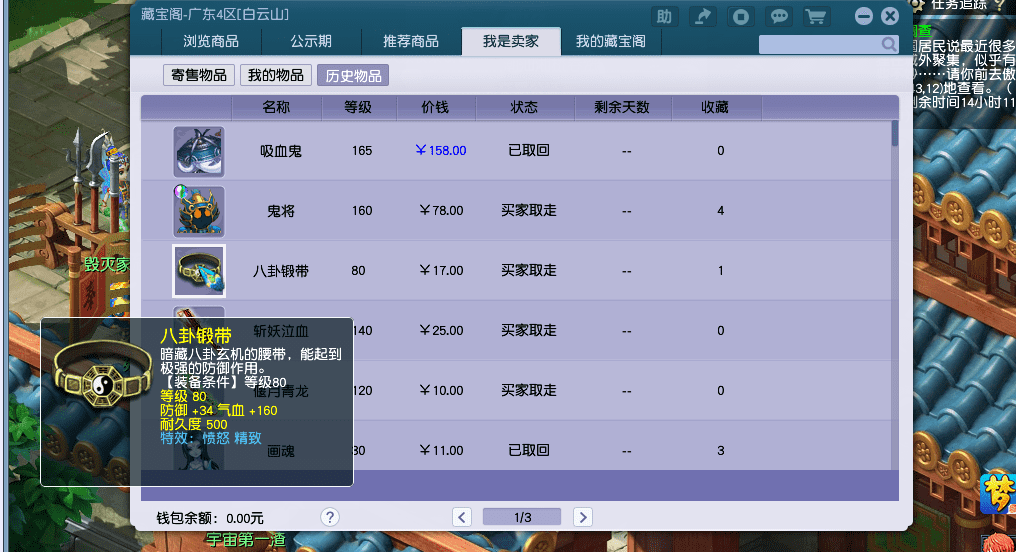This screenshot has width=1016, height=552.
Task: Click the 剩余天数 column header
Action: pyautogui.click(x=622, y=108)
